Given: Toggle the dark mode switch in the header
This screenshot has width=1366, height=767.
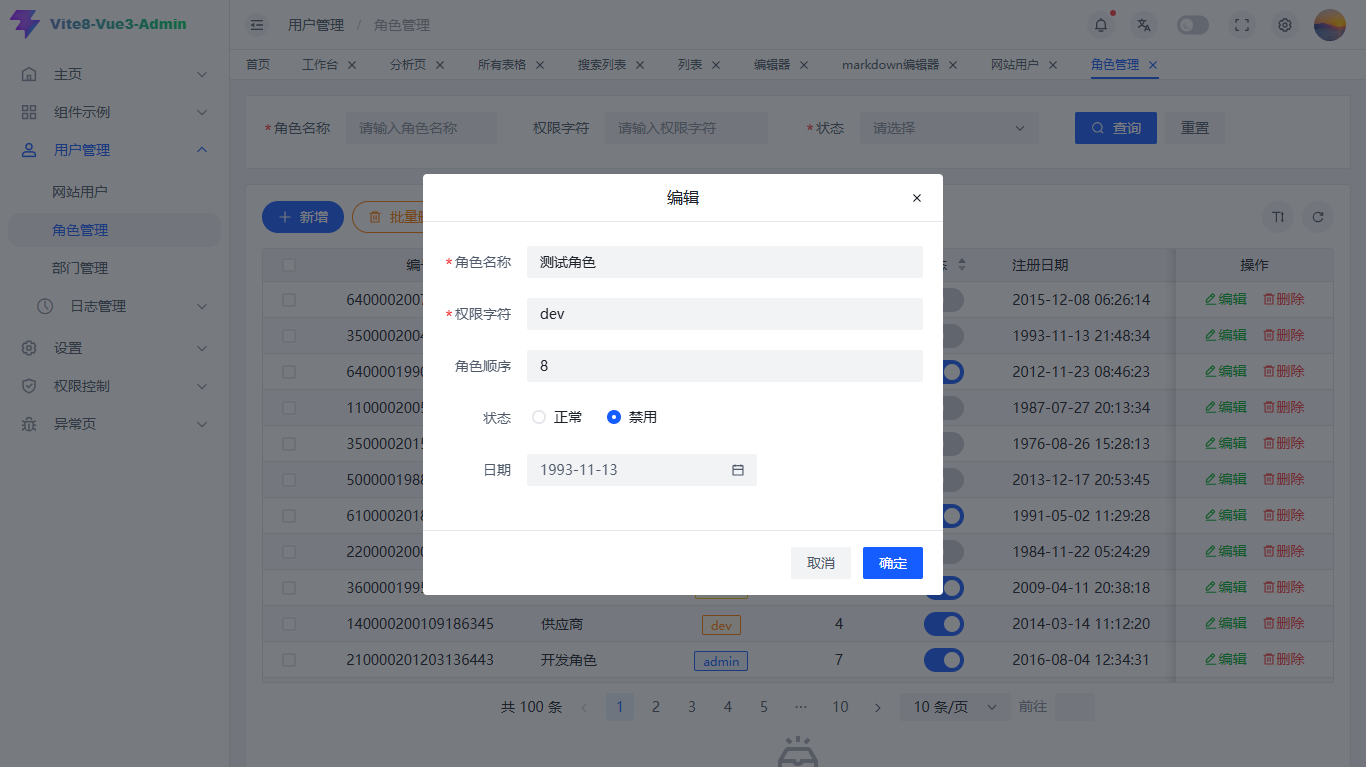Looking at the screenshot, I should tap(1193, 25).
